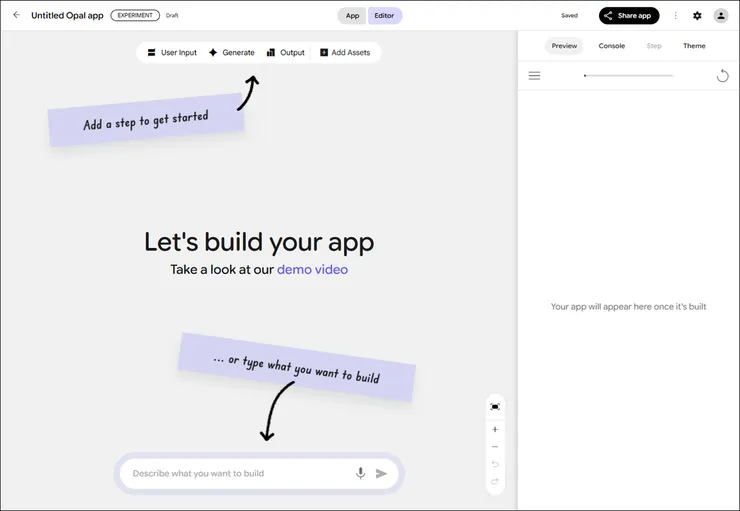Image resolution: width=740 pixels, height=511 pixels.
Task: Click Add Assets in toolbar
Action: click(x=345, y=52)
